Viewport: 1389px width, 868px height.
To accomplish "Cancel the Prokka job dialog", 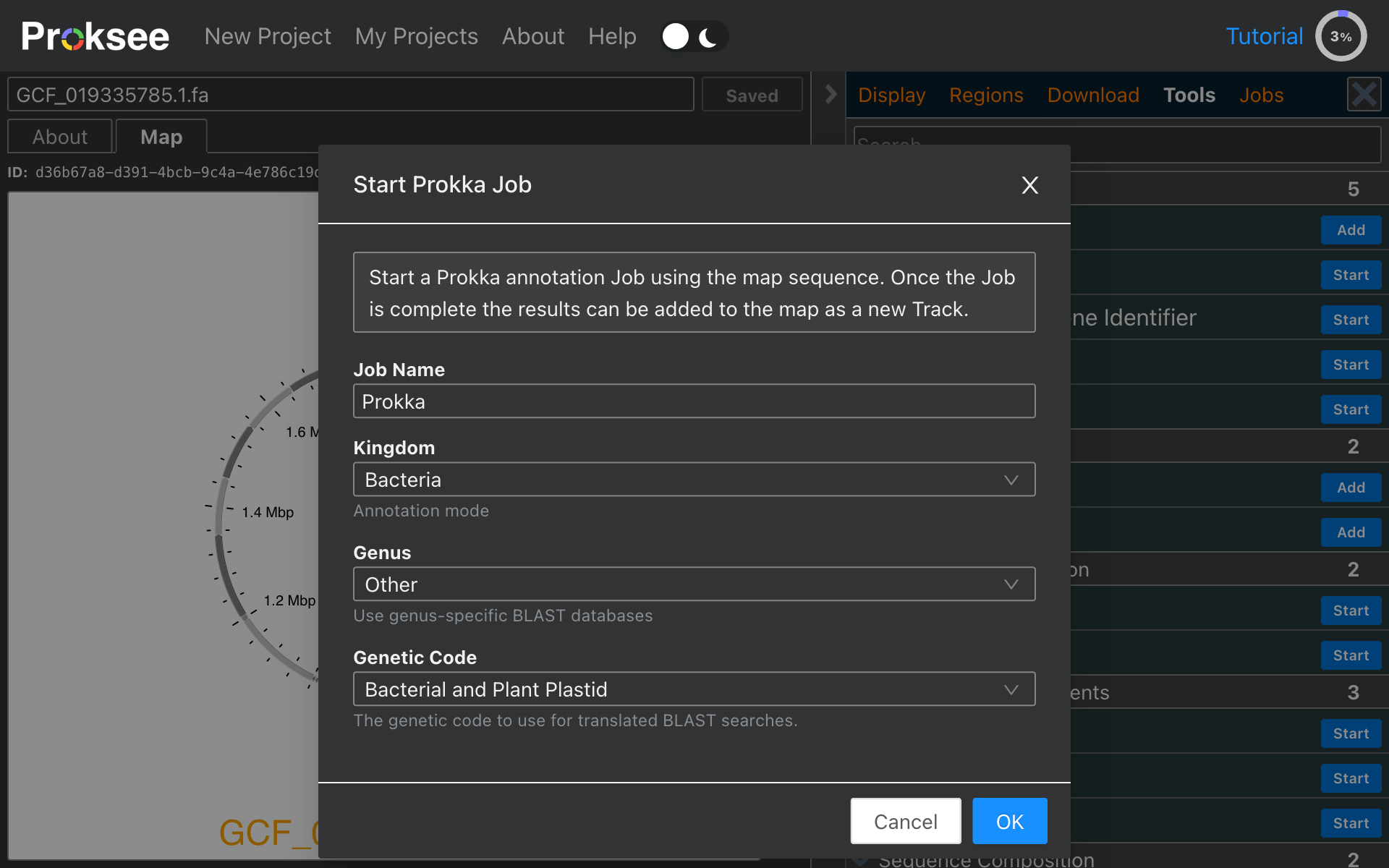I will [x=905, y=822].
